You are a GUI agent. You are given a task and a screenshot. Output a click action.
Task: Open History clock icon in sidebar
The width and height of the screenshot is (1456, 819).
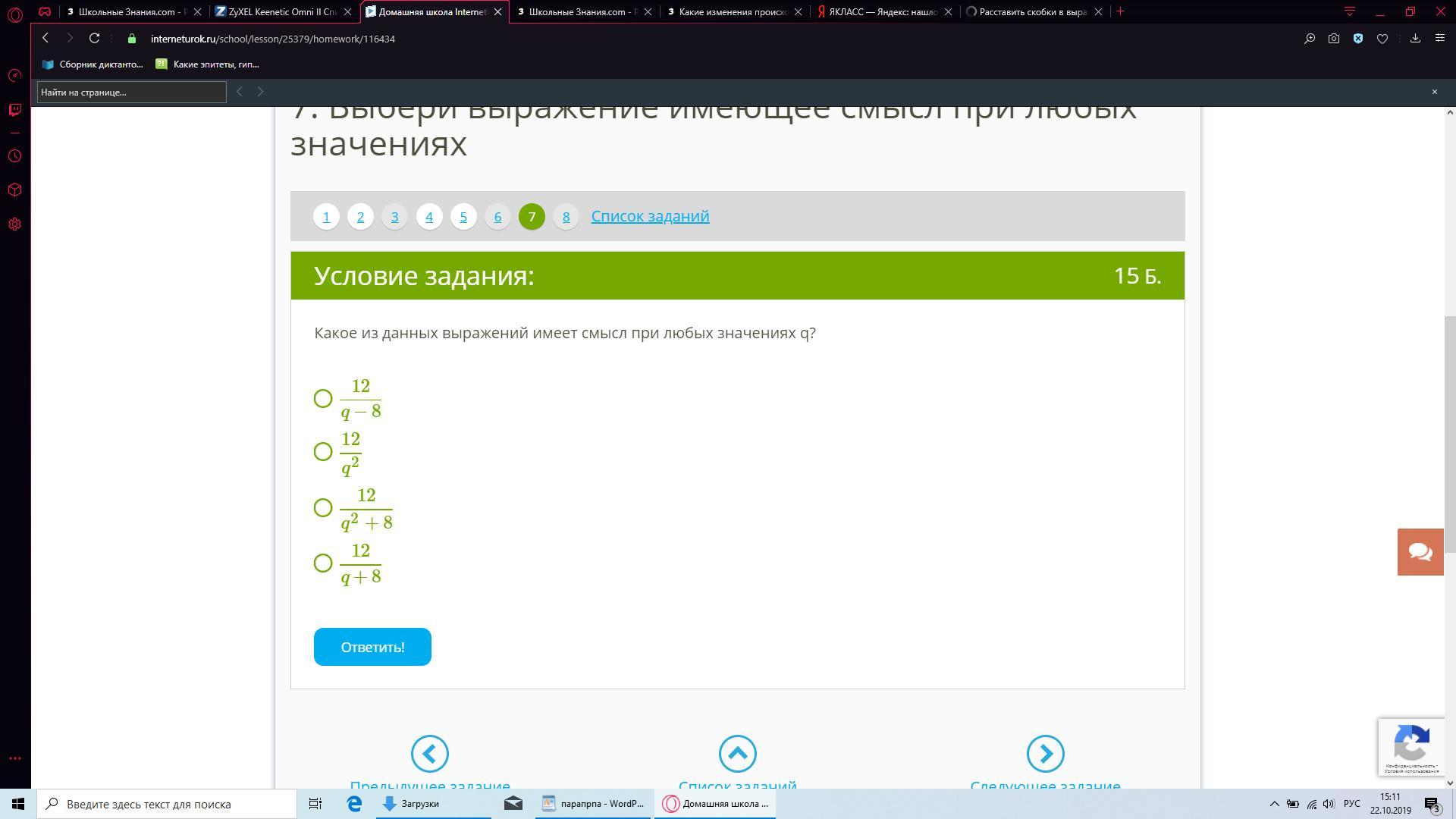point(14,156)
